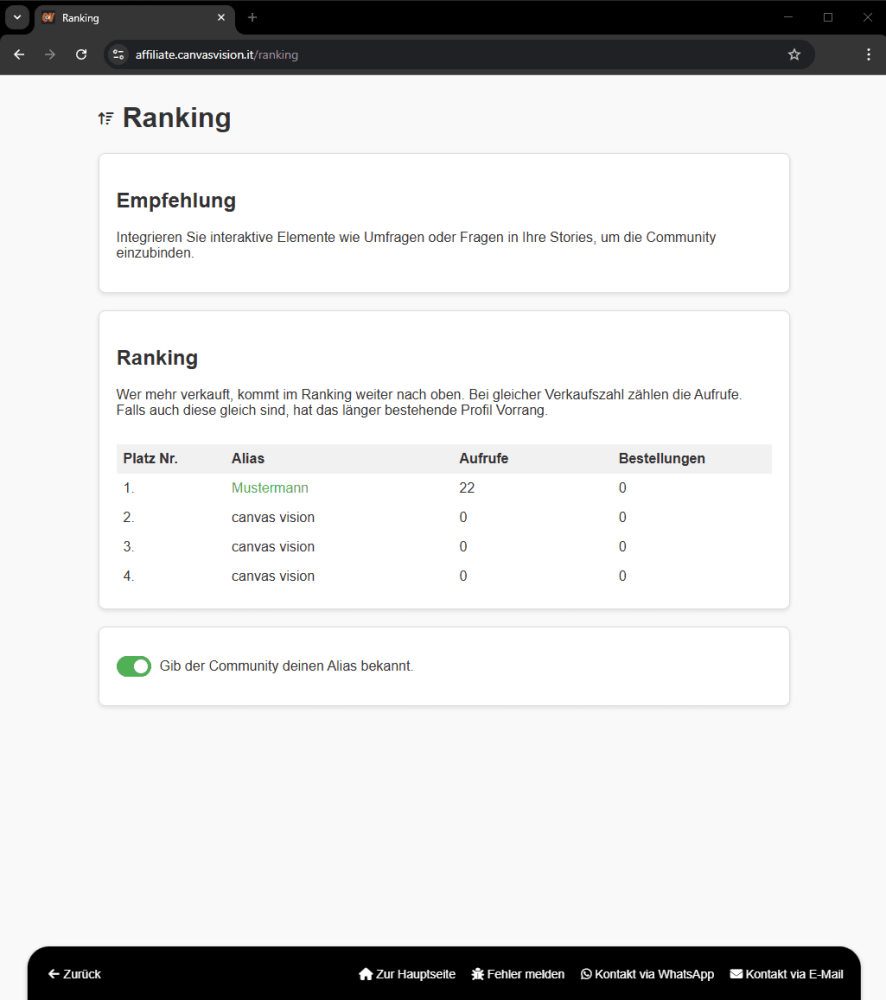The width and height of the screenshot is (886, 1000).
Task: Close the Ranking tab
Action: pyautogui.click(x=221, y=18)
